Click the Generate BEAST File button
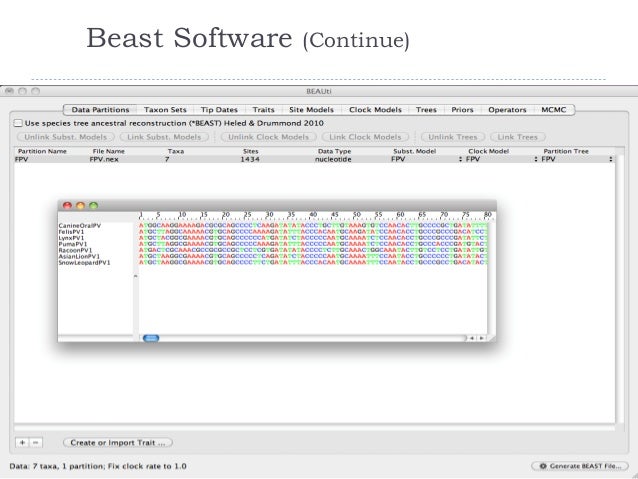The height and width of the screenshot is (479, 638). [580, 466]
